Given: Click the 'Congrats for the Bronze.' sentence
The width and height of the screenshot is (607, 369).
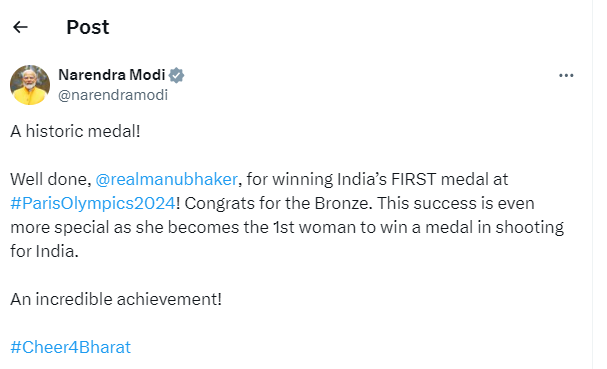Looking at the screenshot, I should 278,204.
